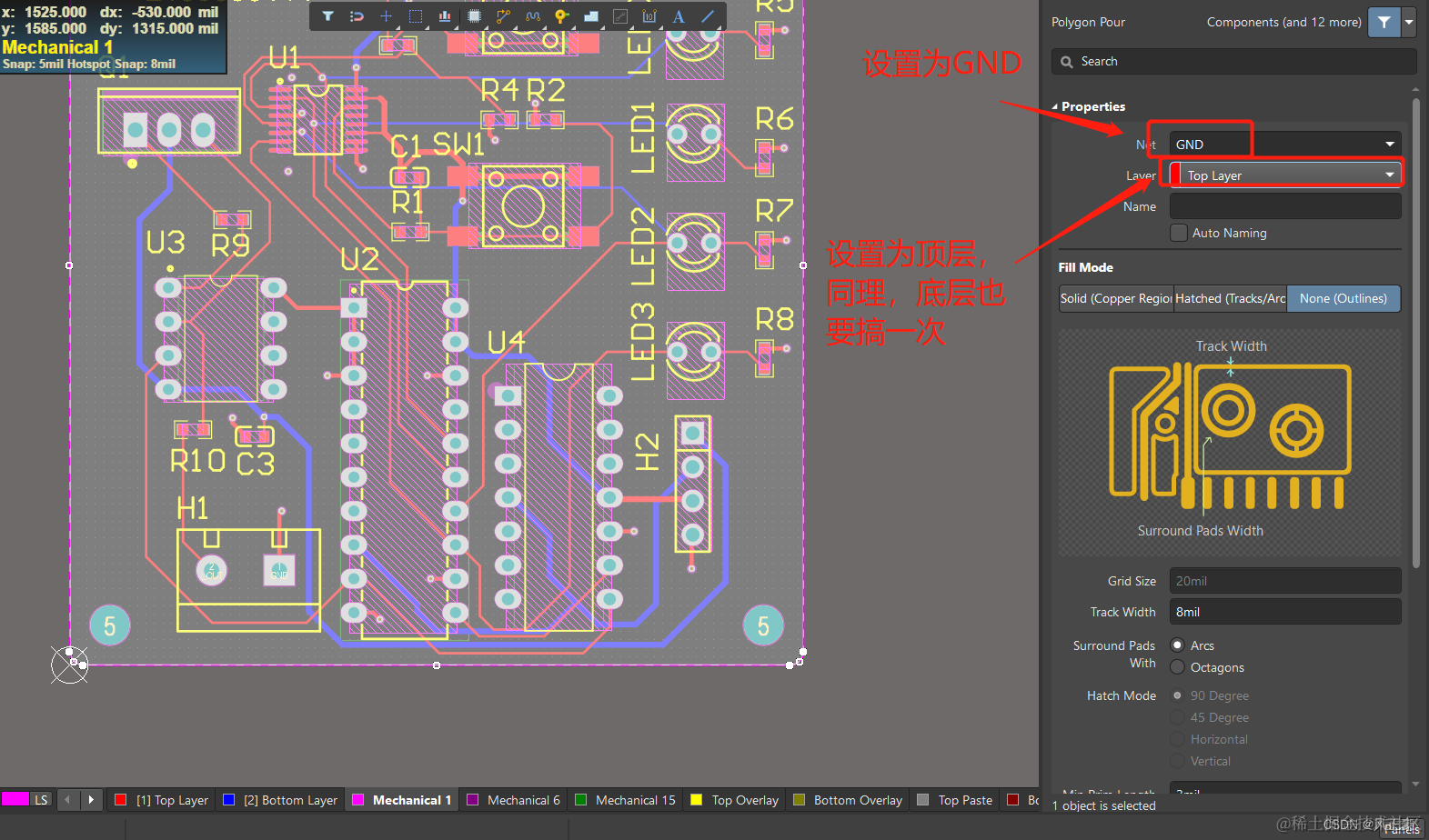Click the blue Bottom Layer color swatch
1429x840 pixels.
(x=228, y=800)
